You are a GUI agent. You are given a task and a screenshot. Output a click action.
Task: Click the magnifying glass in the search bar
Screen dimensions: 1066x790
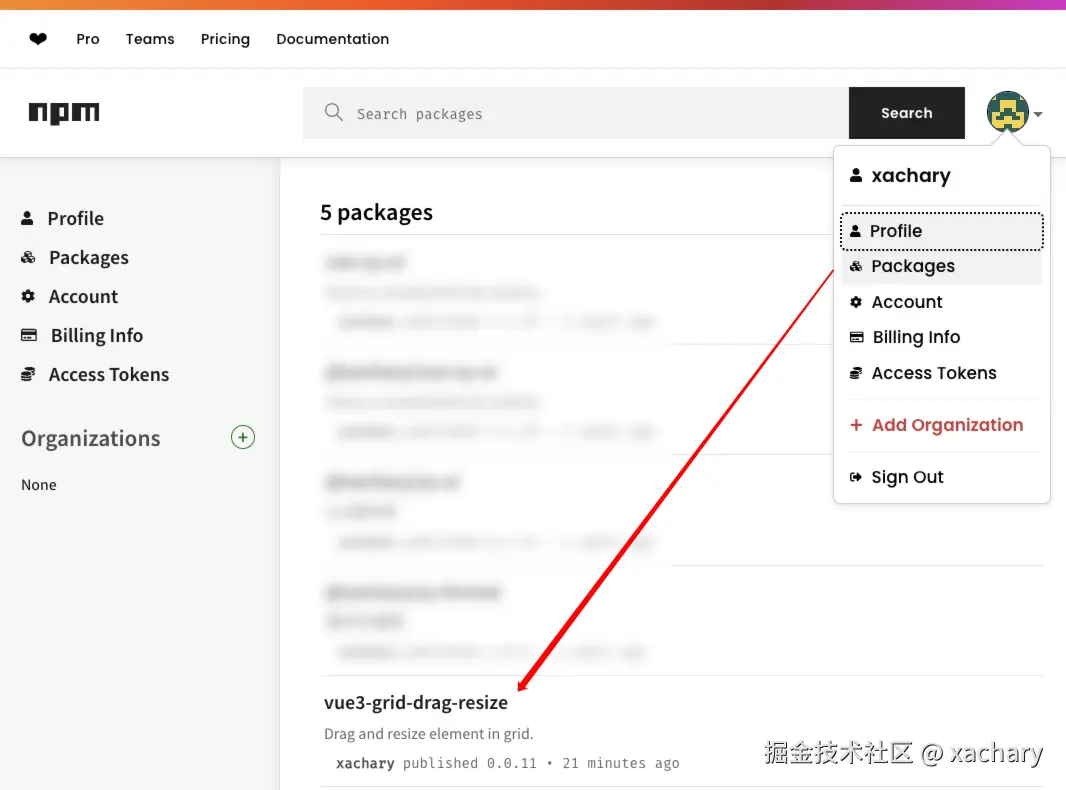(334, 113)
